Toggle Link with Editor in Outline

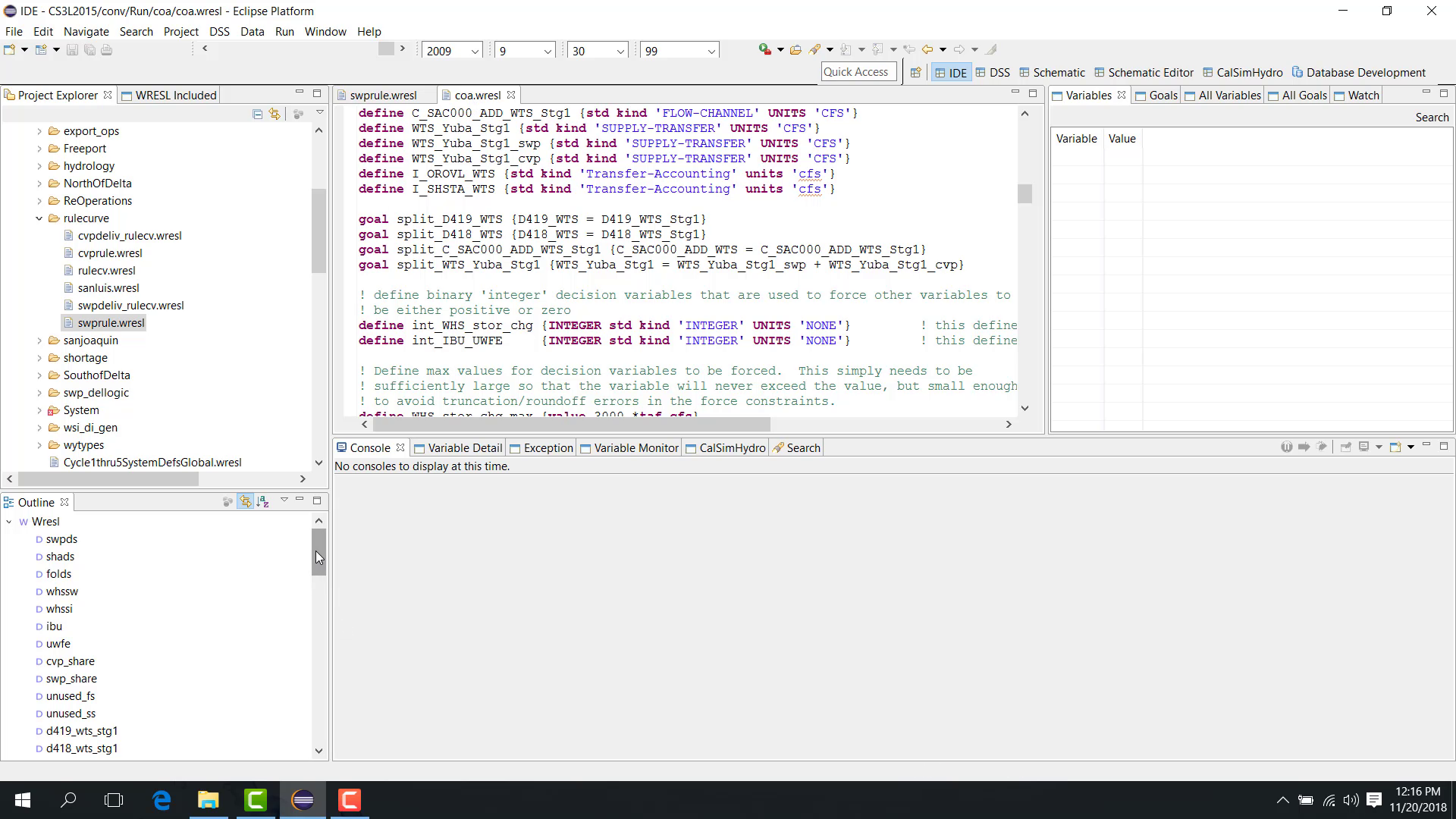(245, 502)
